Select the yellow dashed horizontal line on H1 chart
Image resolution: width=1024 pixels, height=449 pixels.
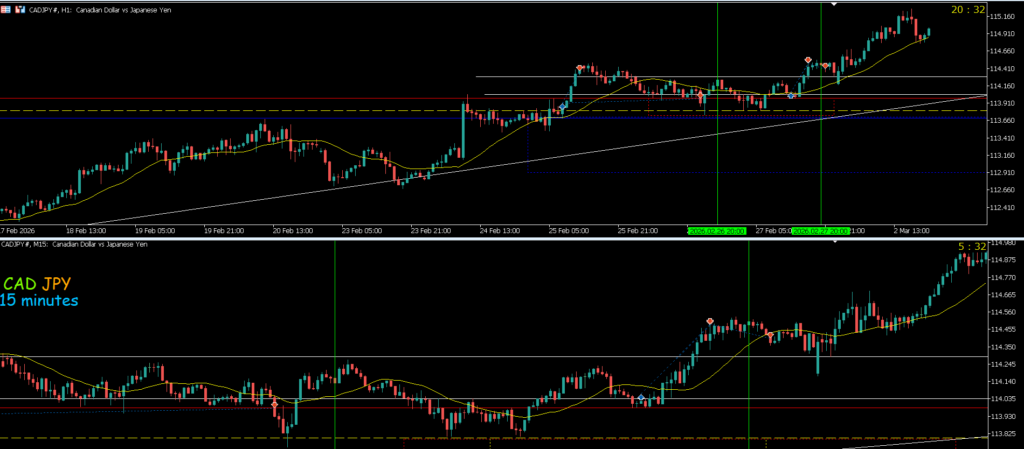pos(300,110)
